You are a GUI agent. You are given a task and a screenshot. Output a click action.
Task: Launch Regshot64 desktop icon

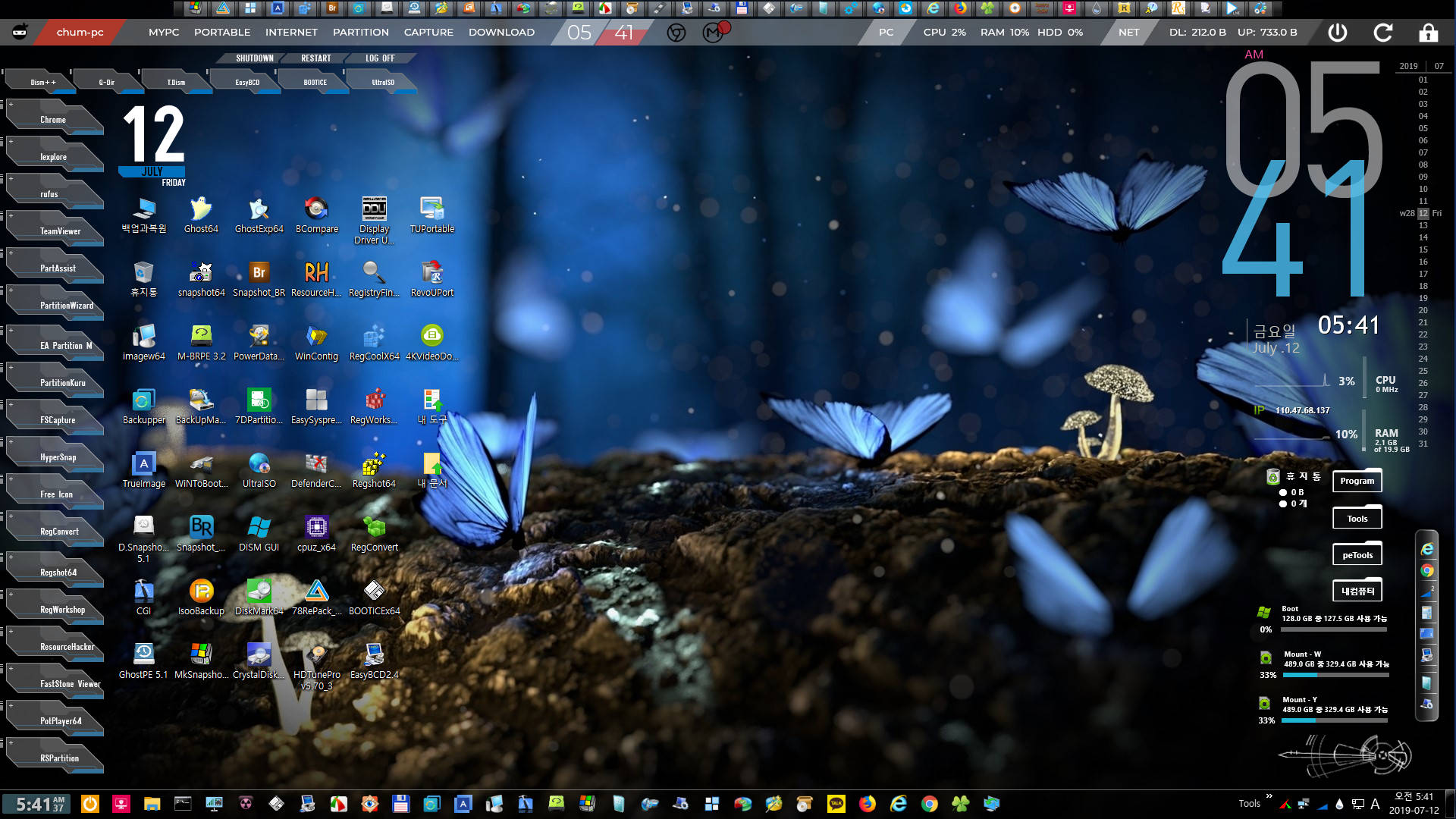click(374, 470)
